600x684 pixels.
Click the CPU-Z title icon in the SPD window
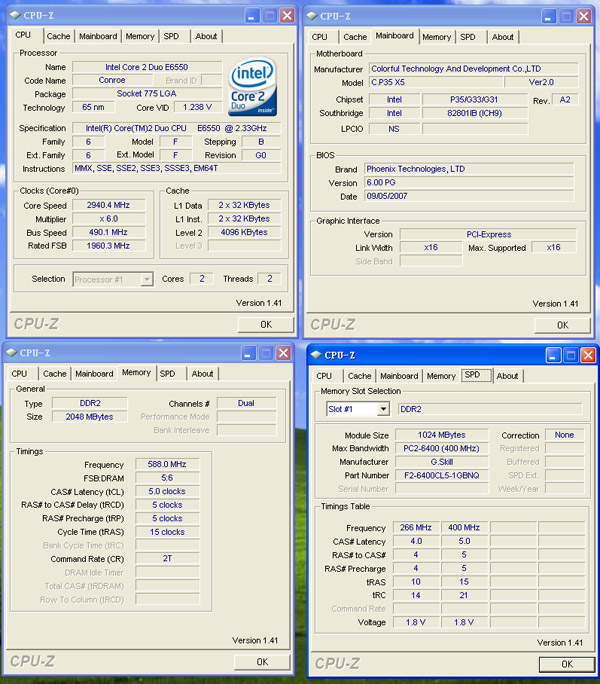[x=316, y=355]
